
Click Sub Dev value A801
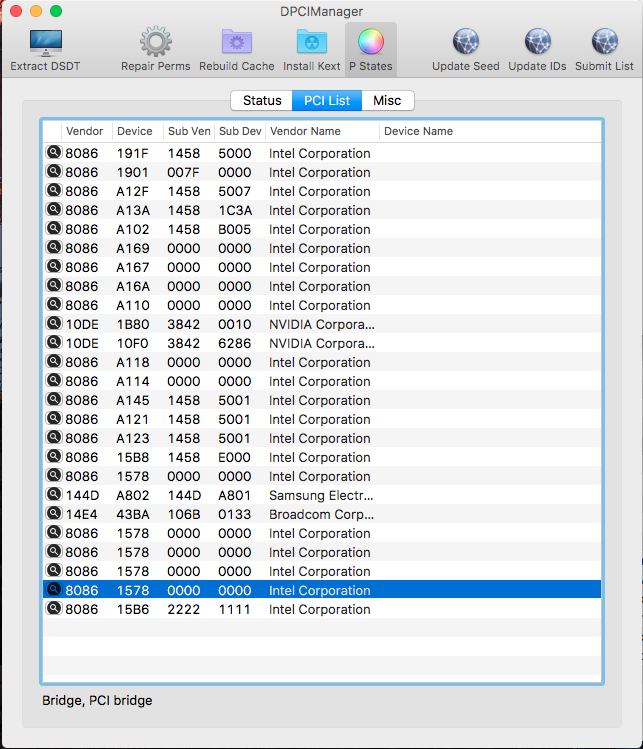coord(234,495)
